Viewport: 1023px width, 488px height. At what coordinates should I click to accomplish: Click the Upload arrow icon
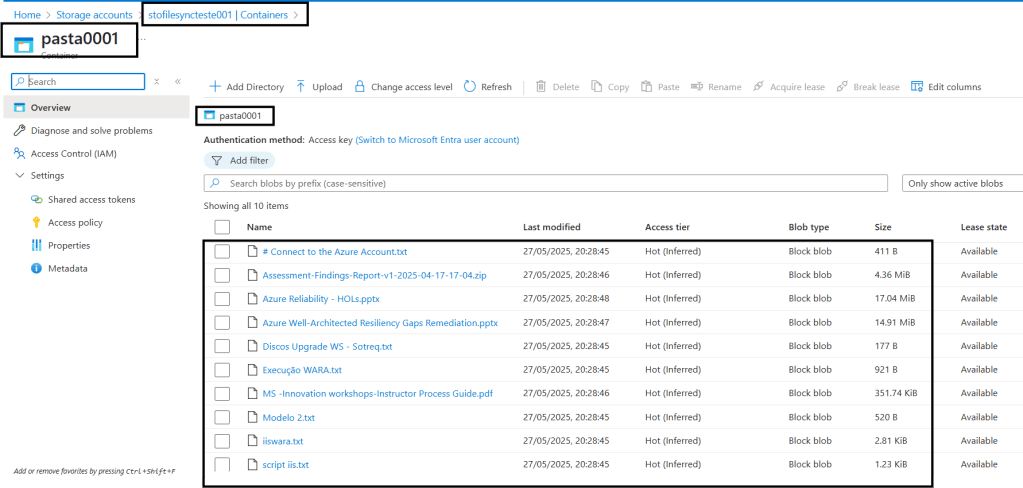tap(301, 87)
